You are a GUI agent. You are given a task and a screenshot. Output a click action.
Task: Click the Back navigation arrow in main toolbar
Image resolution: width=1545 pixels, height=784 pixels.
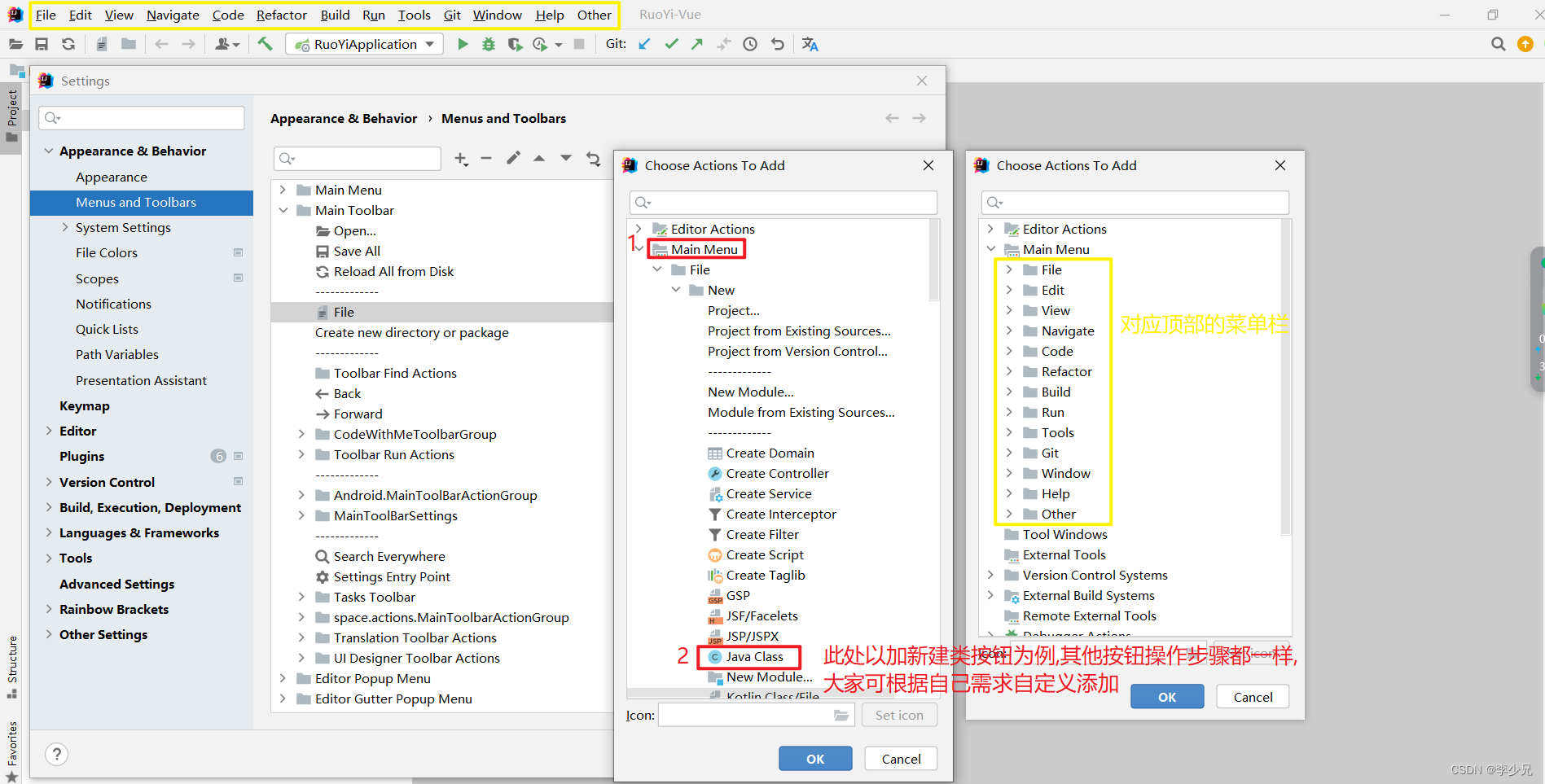coord(161,44)
